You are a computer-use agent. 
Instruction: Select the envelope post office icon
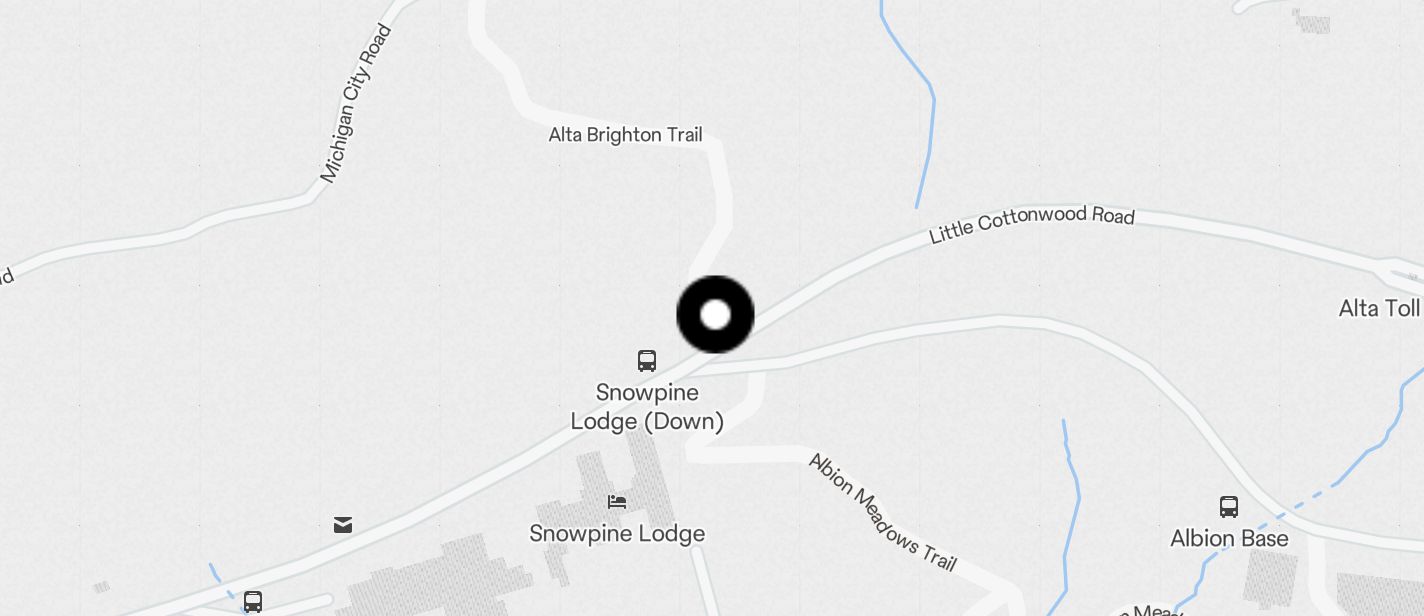tap(343, 524)
